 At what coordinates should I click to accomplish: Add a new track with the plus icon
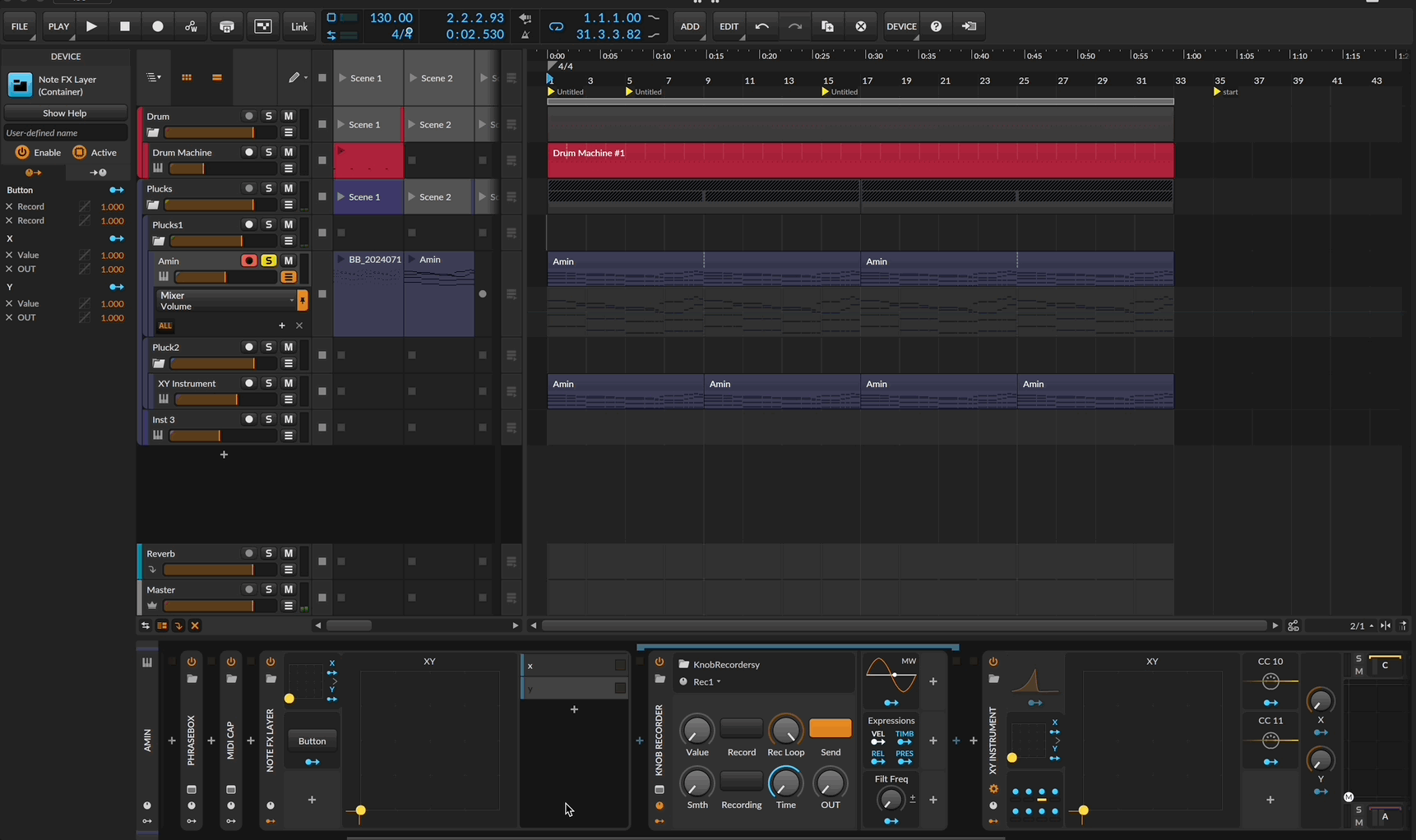point(224,455)
